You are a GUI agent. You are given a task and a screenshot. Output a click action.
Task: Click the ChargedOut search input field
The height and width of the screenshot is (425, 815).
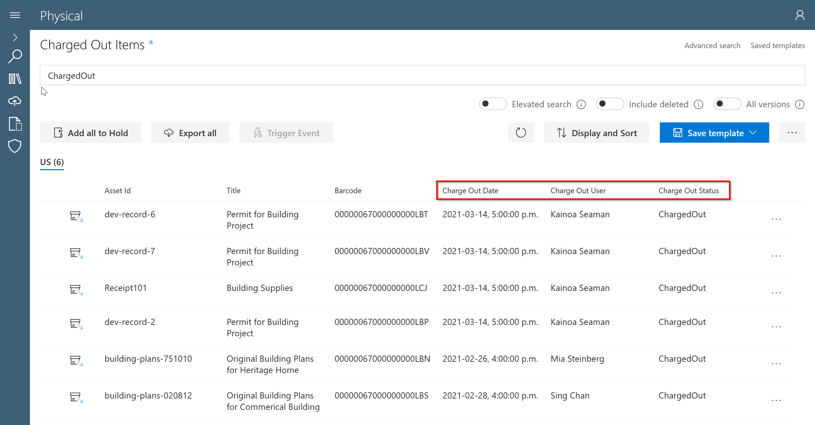[422, 75]
